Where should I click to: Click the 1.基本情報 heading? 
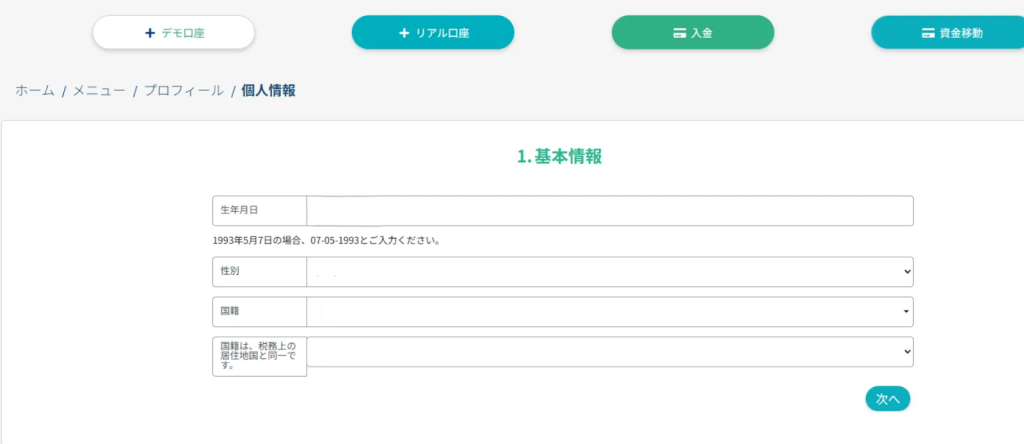(560, 157)
